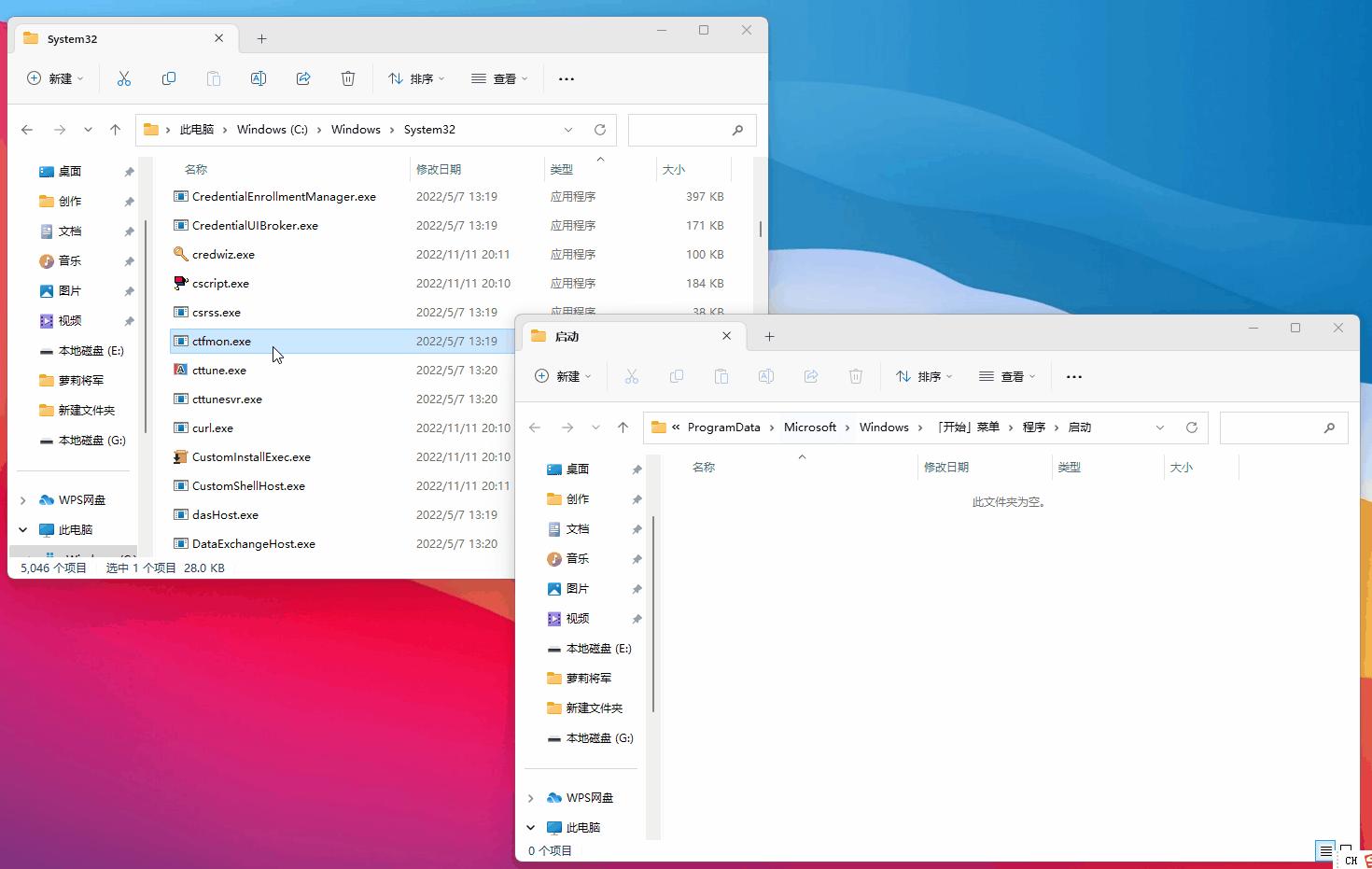Screen dimensions: 1372x869
Task: Click the Rename icon in the System32 toolbar
Action: pos(259,78)
